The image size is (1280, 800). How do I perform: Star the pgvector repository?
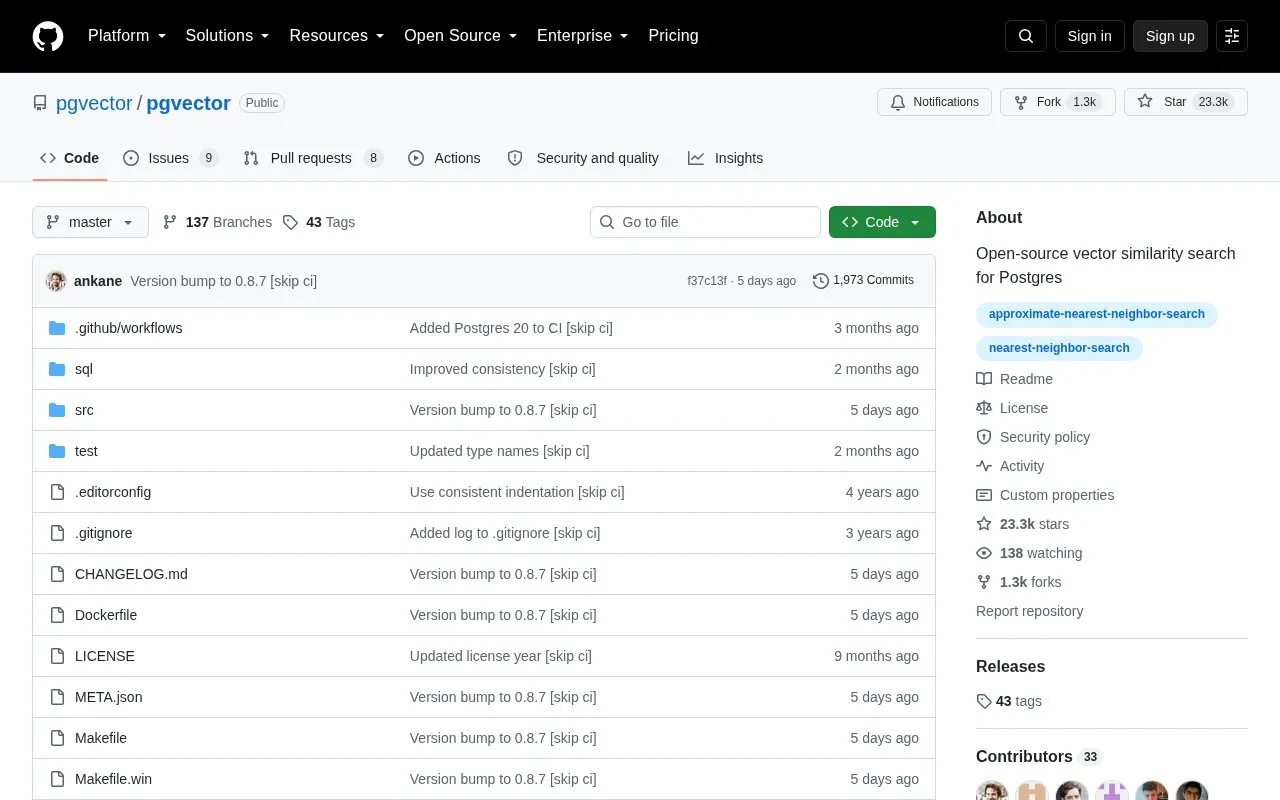click(x=1186, y=102)
